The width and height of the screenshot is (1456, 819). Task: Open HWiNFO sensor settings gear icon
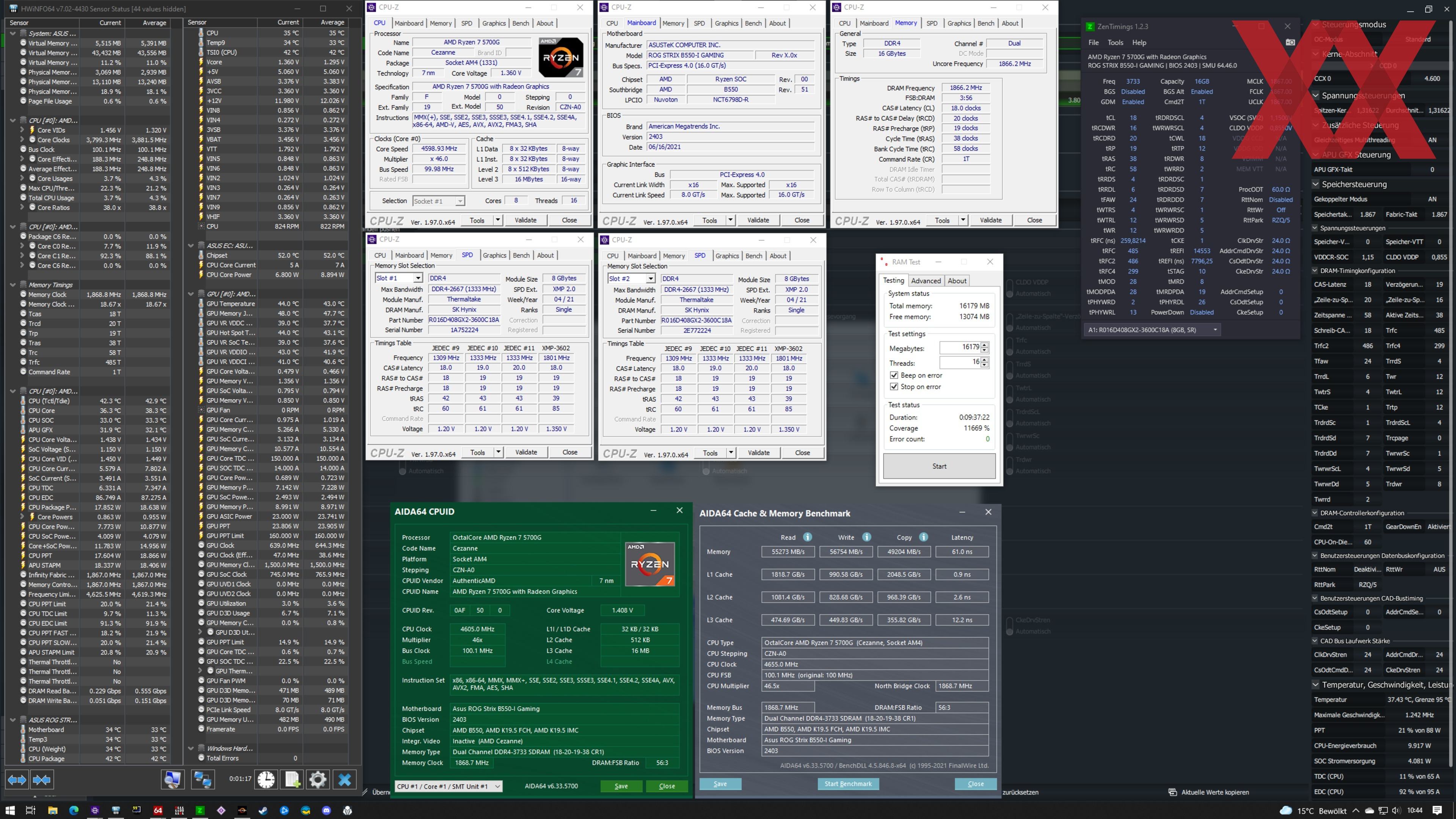click(x=318, y=780)
